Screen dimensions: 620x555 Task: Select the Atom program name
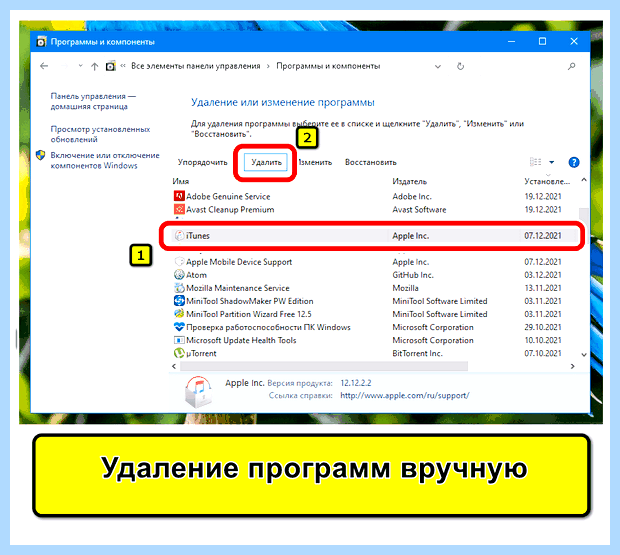196,275
